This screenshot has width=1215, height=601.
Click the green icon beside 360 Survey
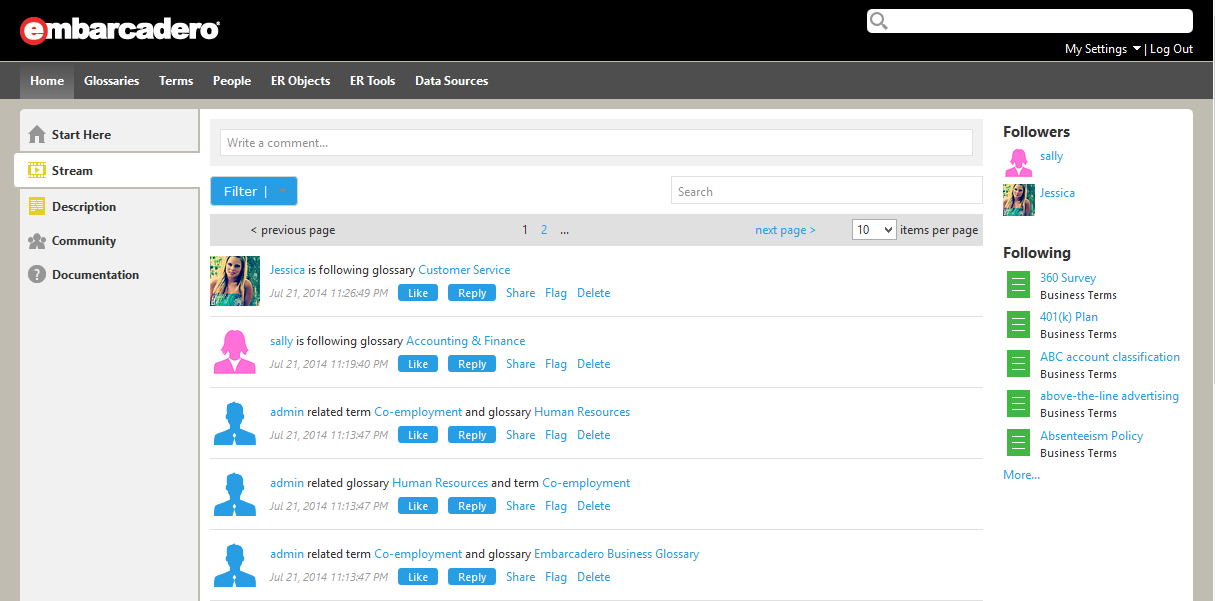(x=1018, y=285)
